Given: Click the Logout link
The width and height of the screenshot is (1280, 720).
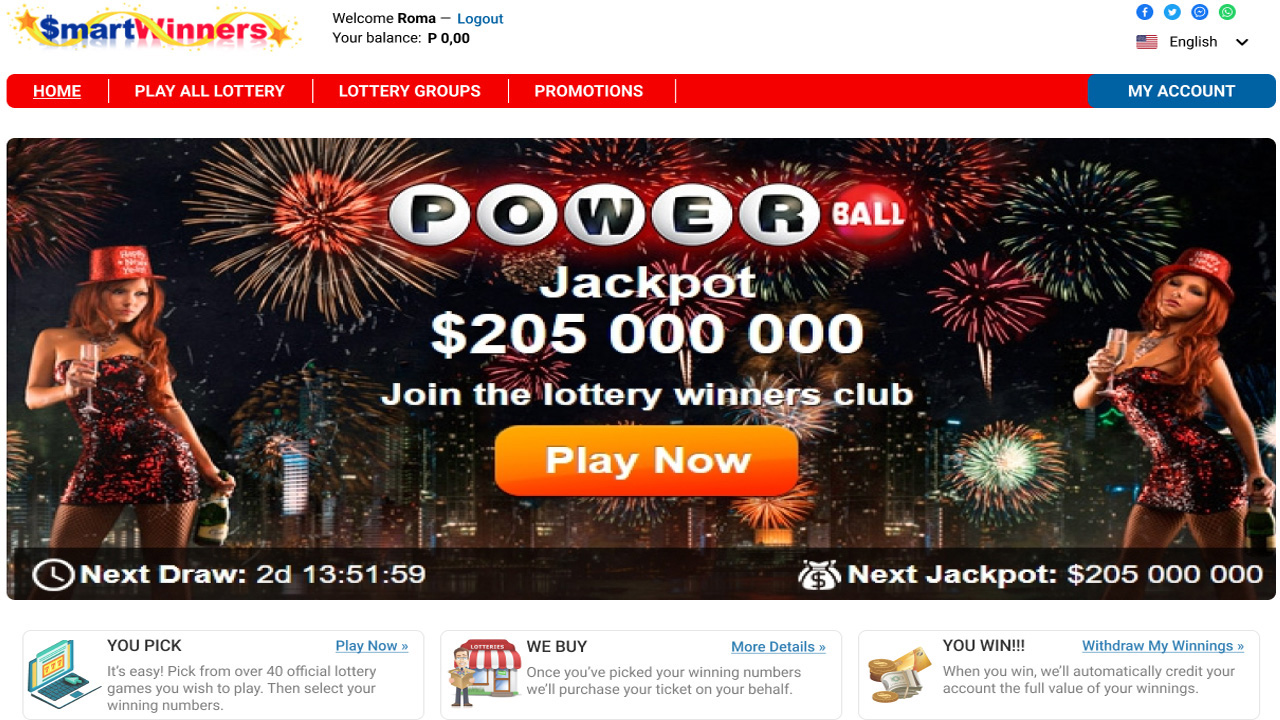Looking at the screenshot, I should (480, 18).
